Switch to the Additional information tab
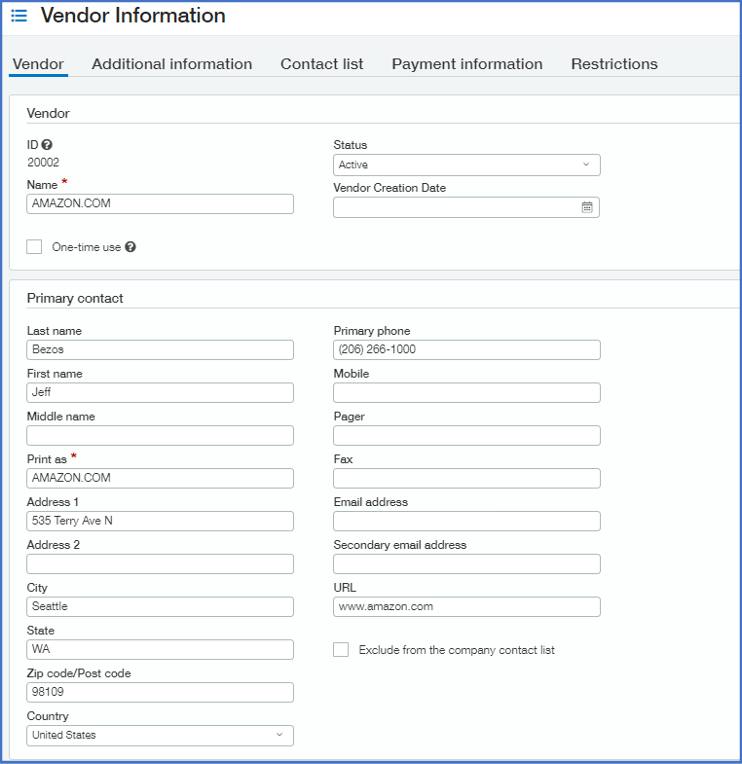Image resolution: width=742 pixels, height=764 pixels. 172,64
